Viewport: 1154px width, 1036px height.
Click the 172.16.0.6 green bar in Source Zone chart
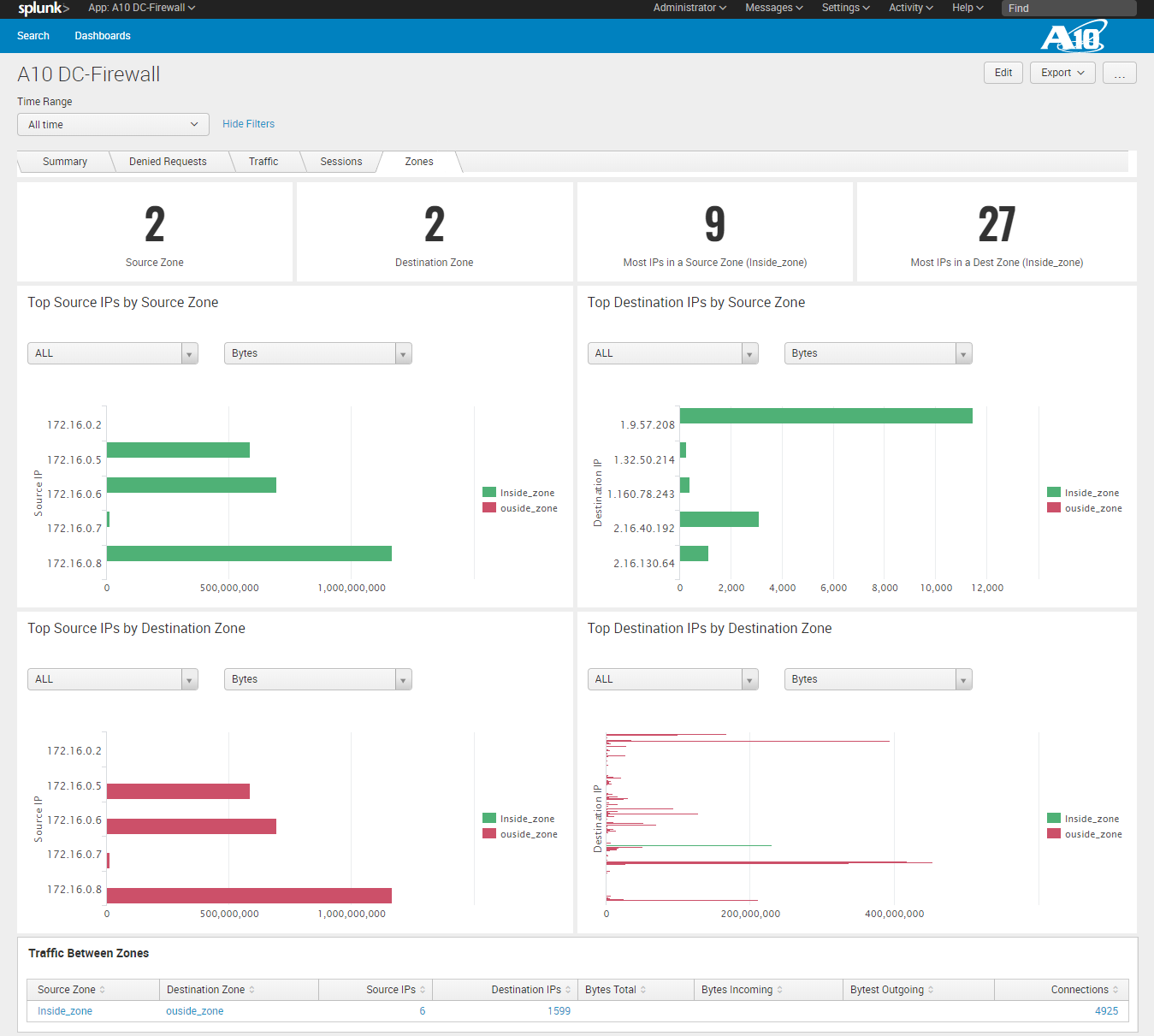click(192, 485)
